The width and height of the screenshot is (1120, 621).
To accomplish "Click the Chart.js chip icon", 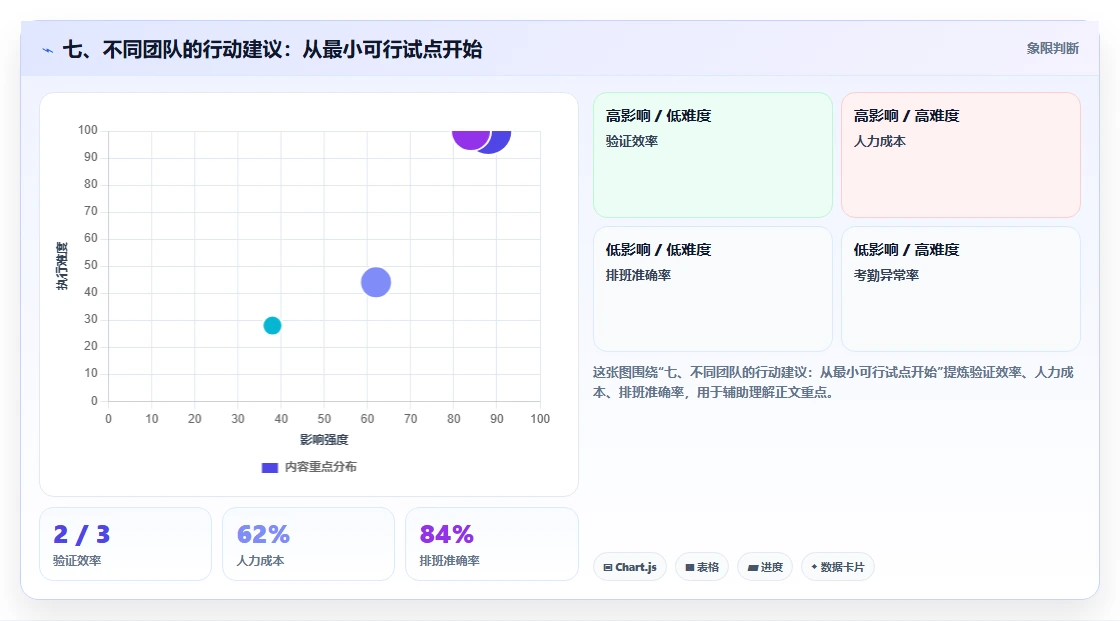I will click(608, 567).
